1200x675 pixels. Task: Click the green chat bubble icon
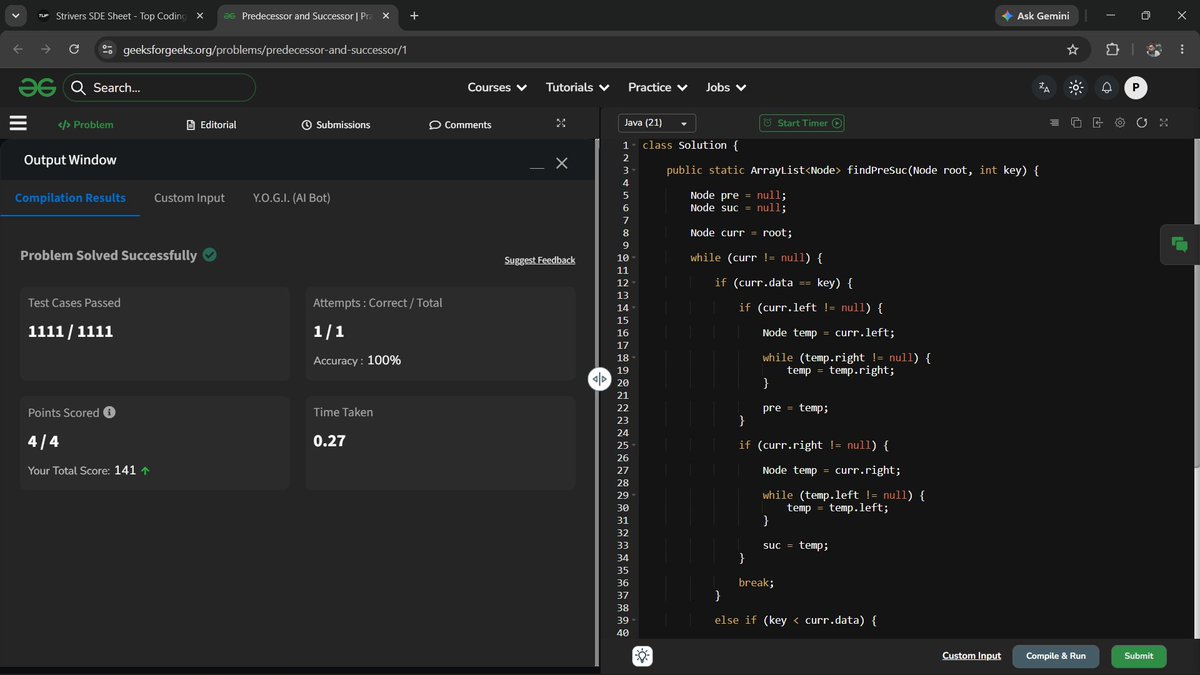coord(1180,245)
